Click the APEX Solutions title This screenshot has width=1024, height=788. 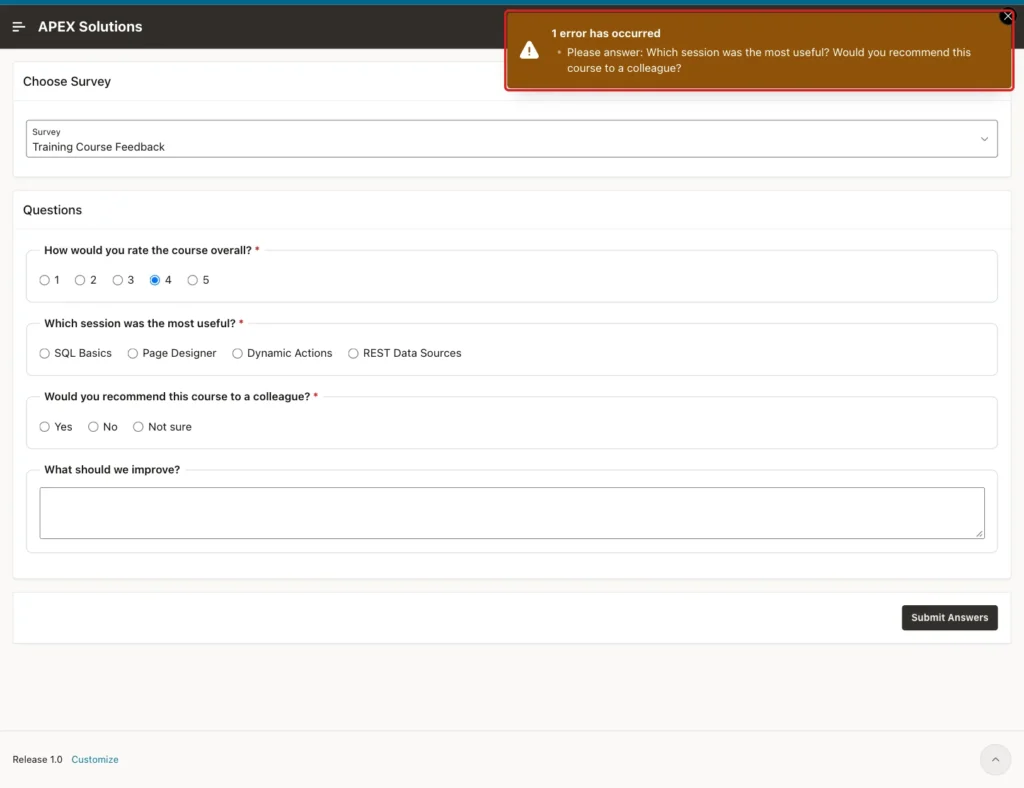(90, 27)
